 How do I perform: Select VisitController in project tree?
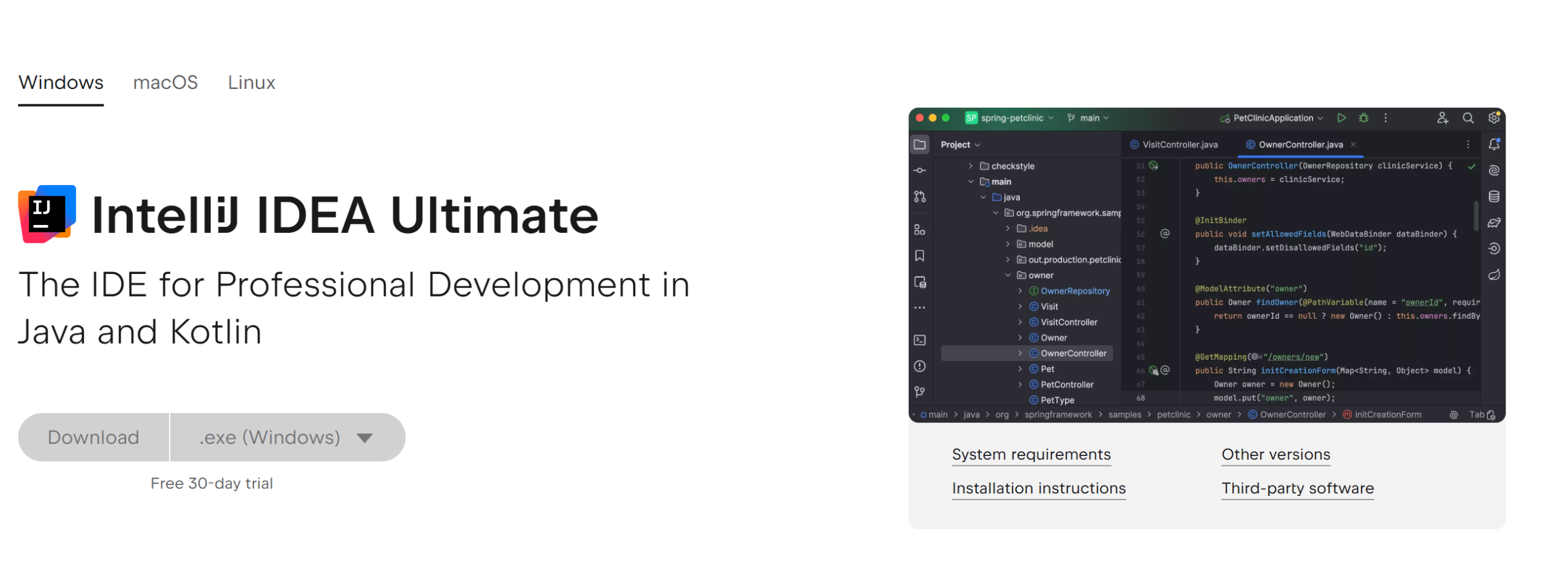(x=1063, y=322)
